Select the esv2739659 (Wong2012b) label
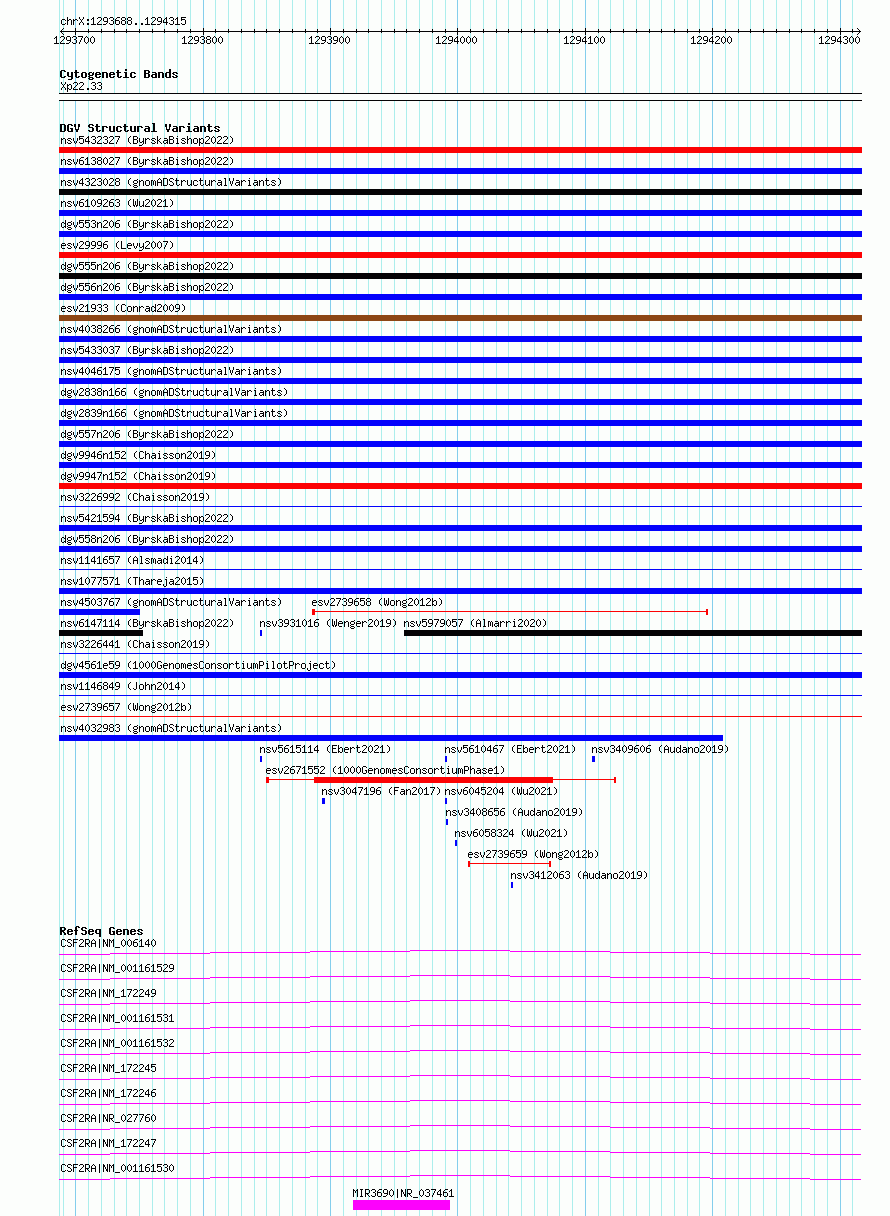This screenshot has height=1216, width=890. point(533,854)
